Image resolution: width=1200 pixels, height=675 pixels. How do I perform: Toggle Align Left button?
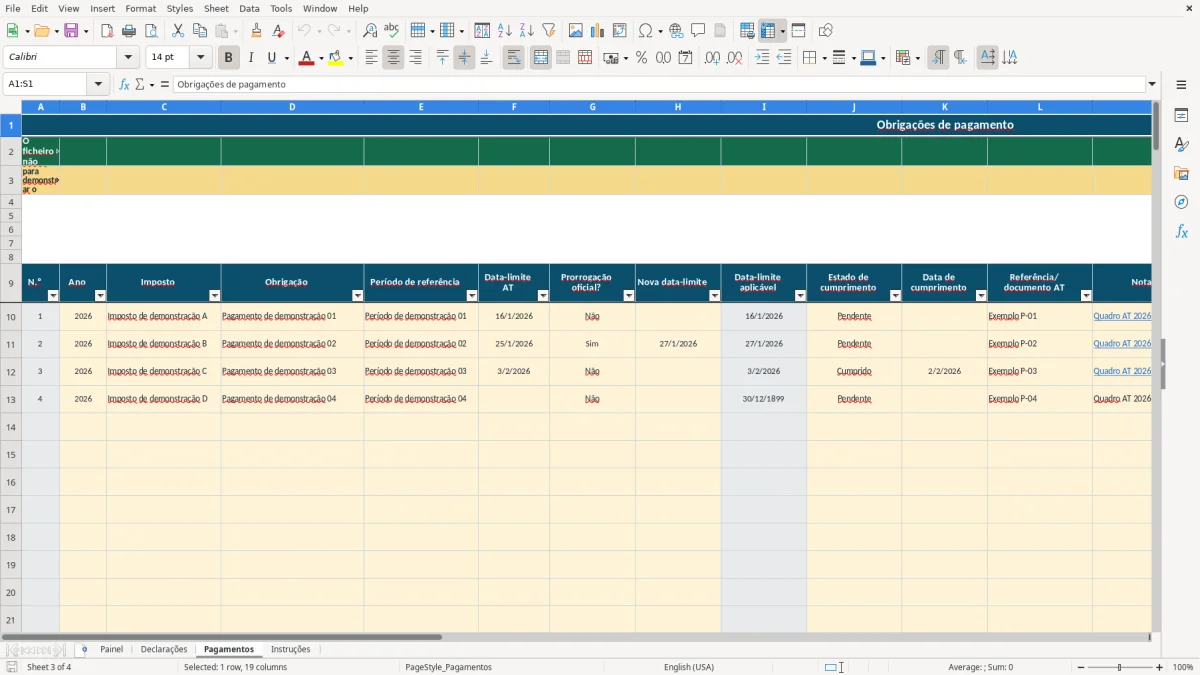371,58
